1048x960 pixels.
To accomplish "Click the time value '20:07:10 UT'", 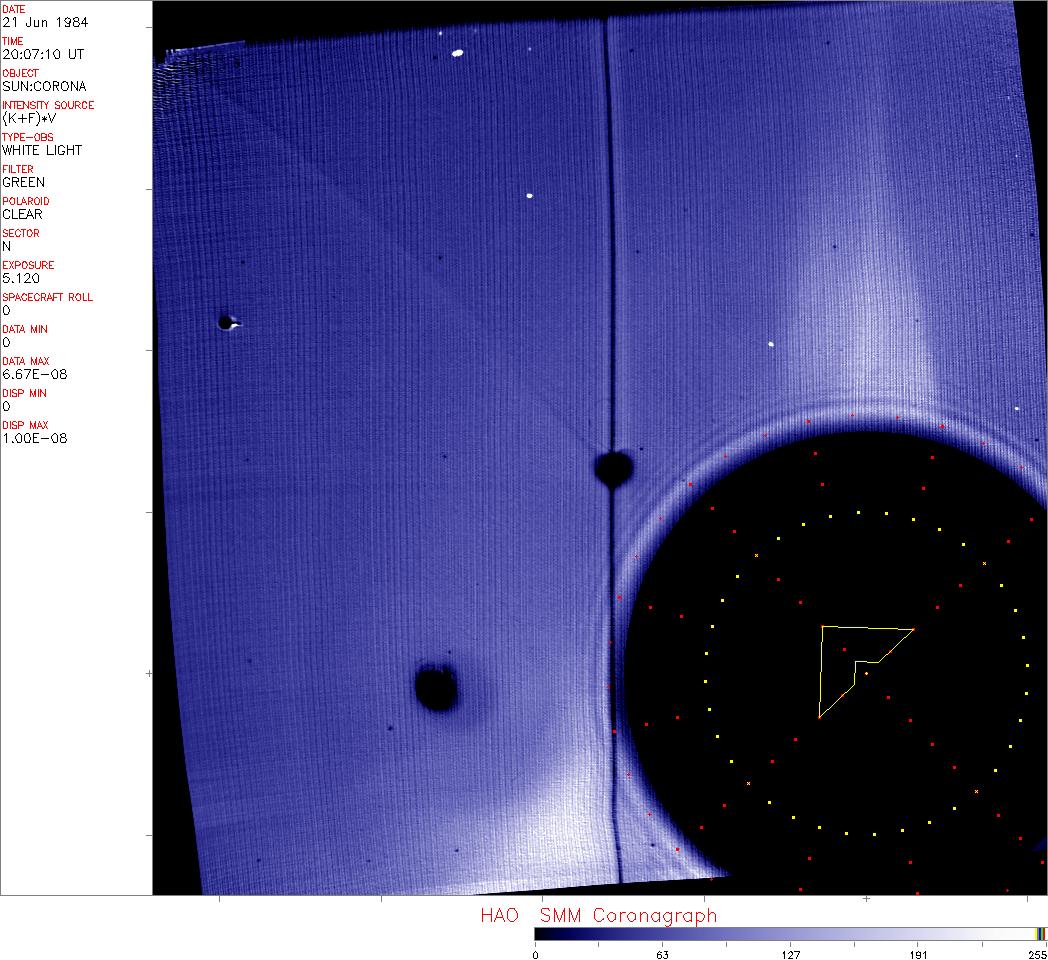I will coord(42,54).
